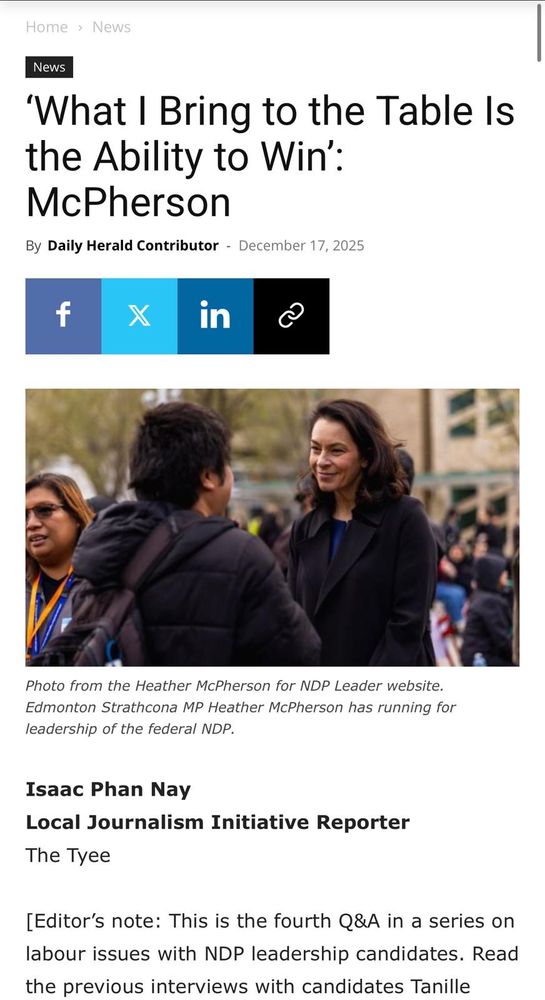Image resolution: width=545 pixels, height=1000 pixels.
Task: Go to Home in the breadcrumb
Action: [x=47, y=27]
